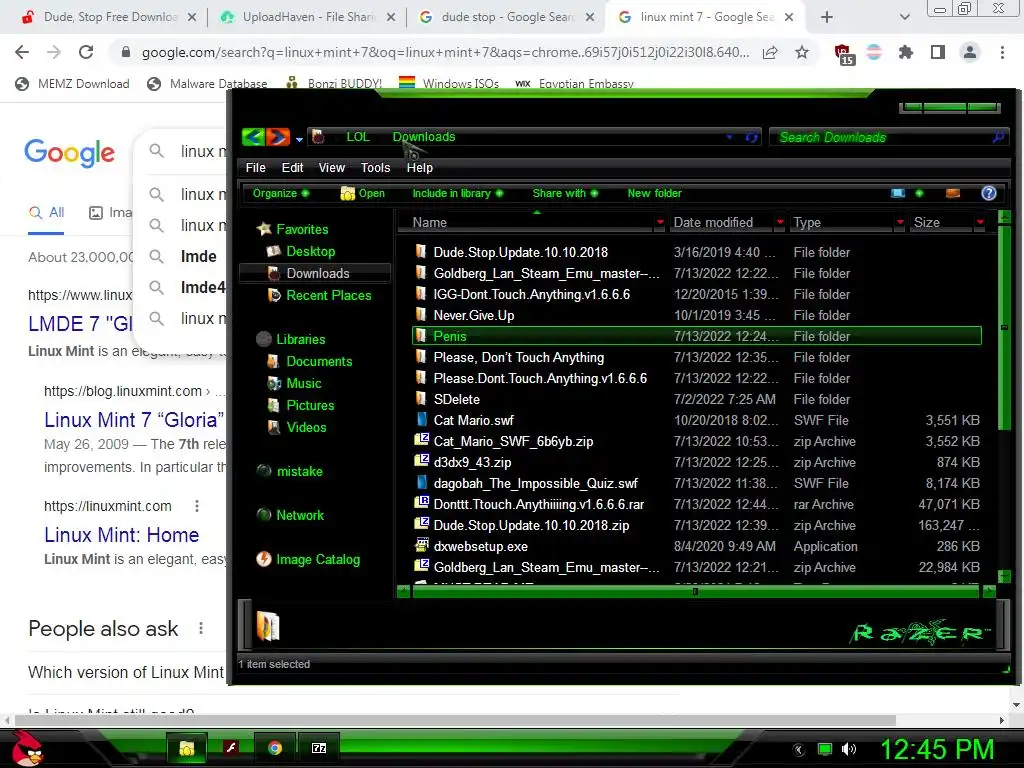This screenshot has height=768, width=1024.
Task: Click the Flash taskbar icon
Action: coord(231,748)
